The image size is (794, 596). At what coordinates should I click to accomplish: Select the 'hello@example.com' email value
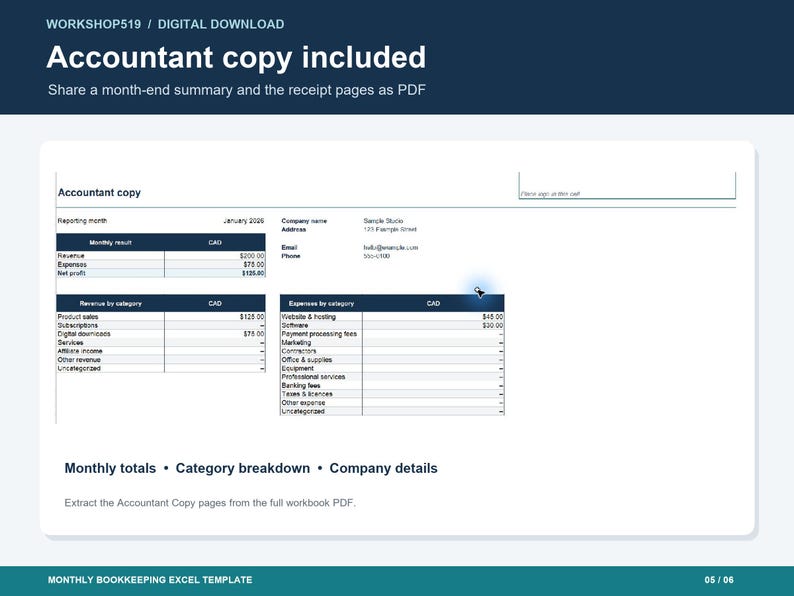(x=390, y=248)
